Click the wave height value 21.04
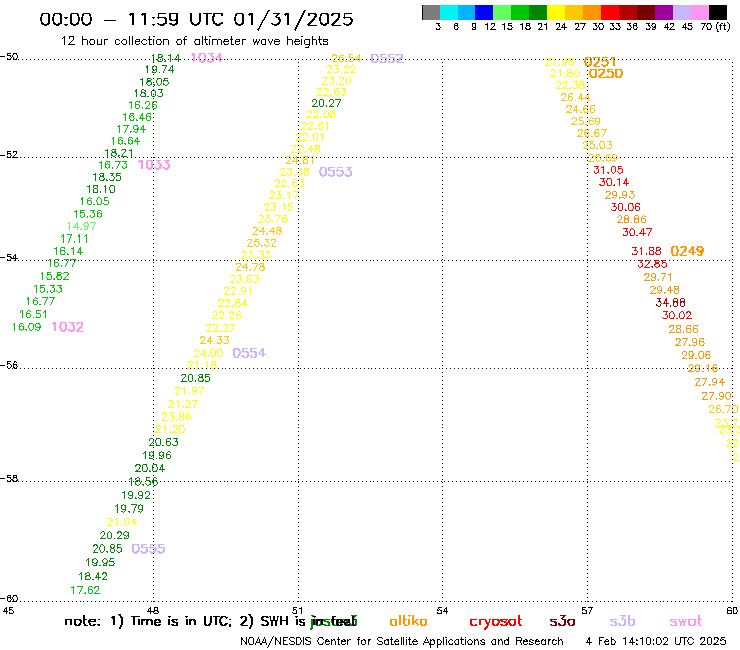Image resolution: width=740 pixels, height=650 pixels. click(122, 522)
